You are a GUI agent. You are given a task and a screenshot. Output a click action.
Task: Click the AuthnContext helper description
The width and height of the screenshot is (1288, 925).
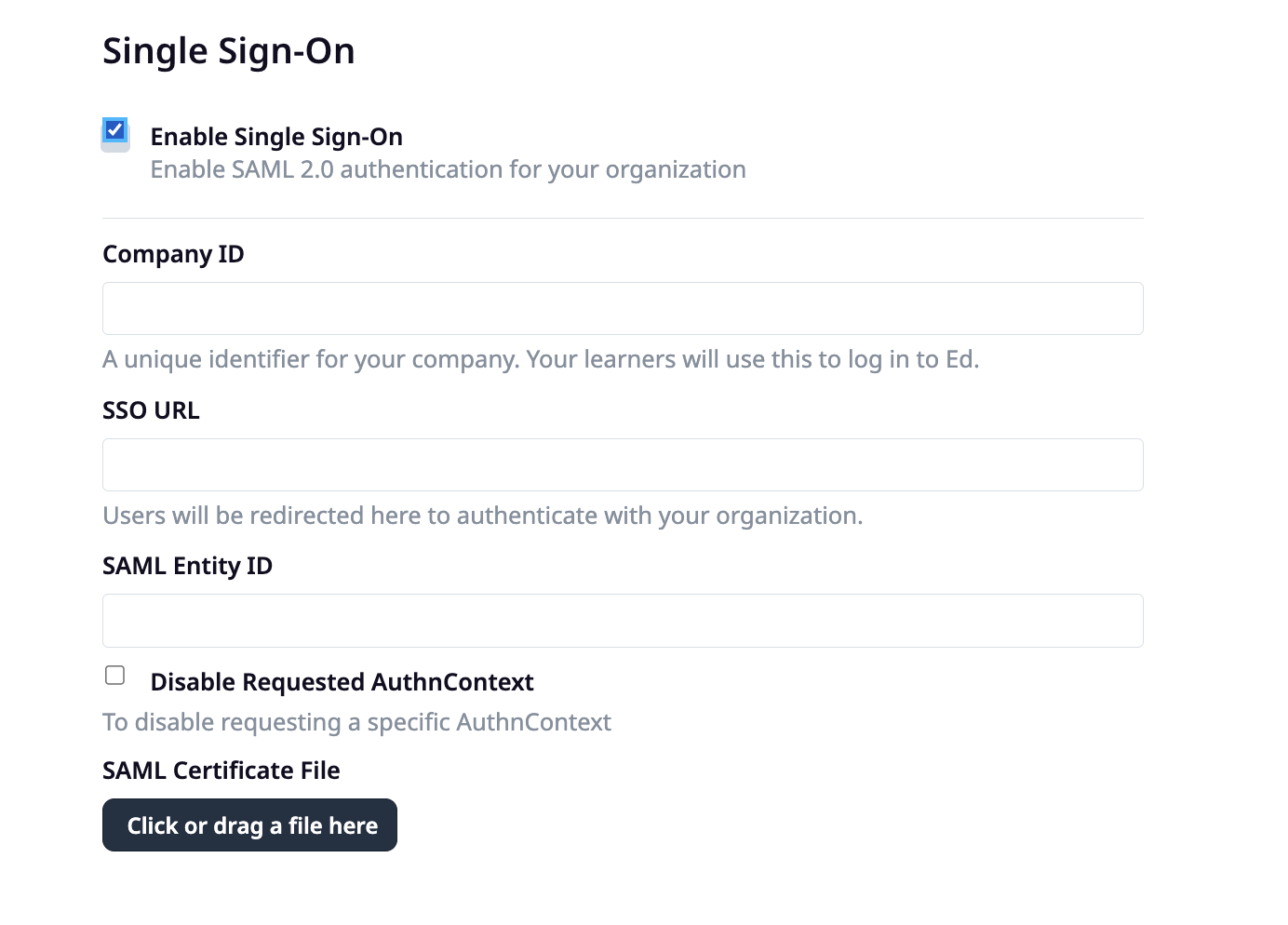pyautogui.click(x=356, y=721)
